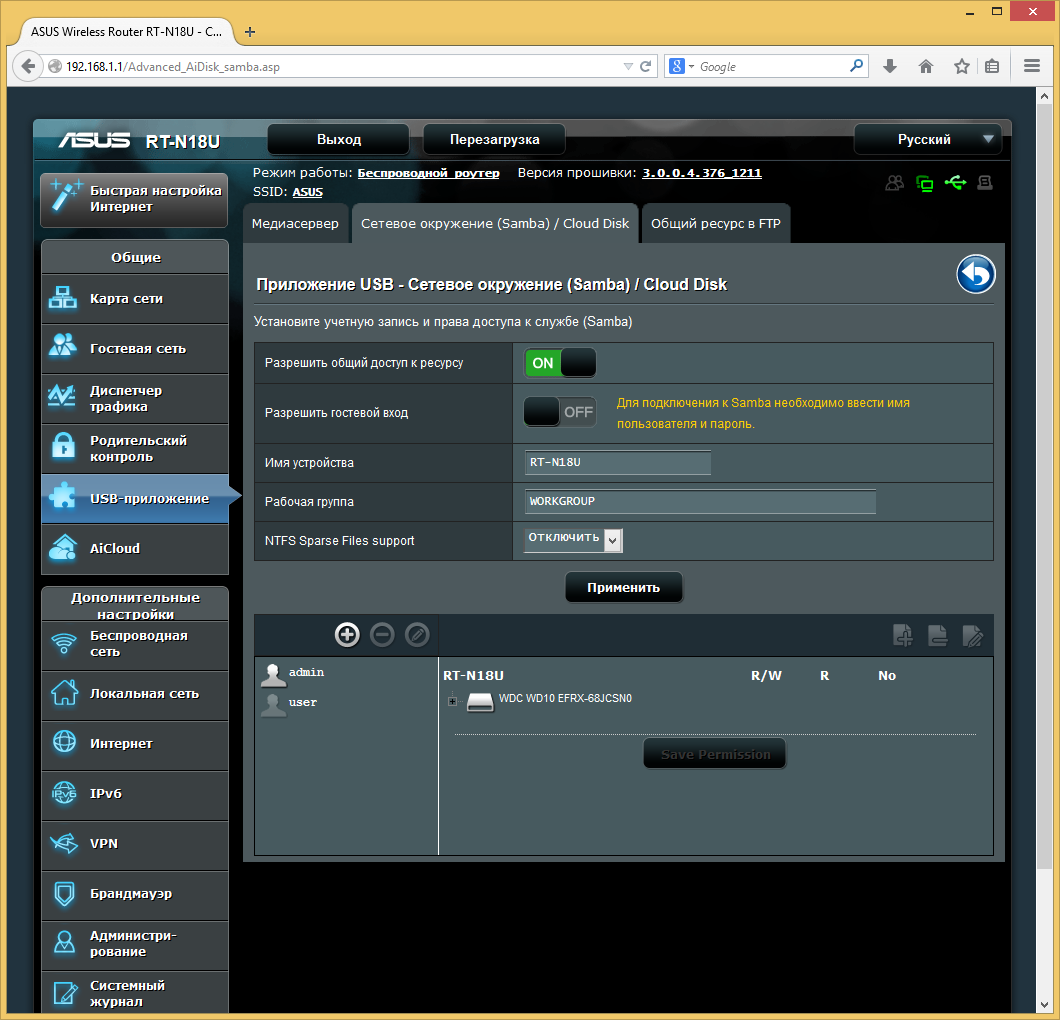Open AiCloud menu item

click(135, 549)
